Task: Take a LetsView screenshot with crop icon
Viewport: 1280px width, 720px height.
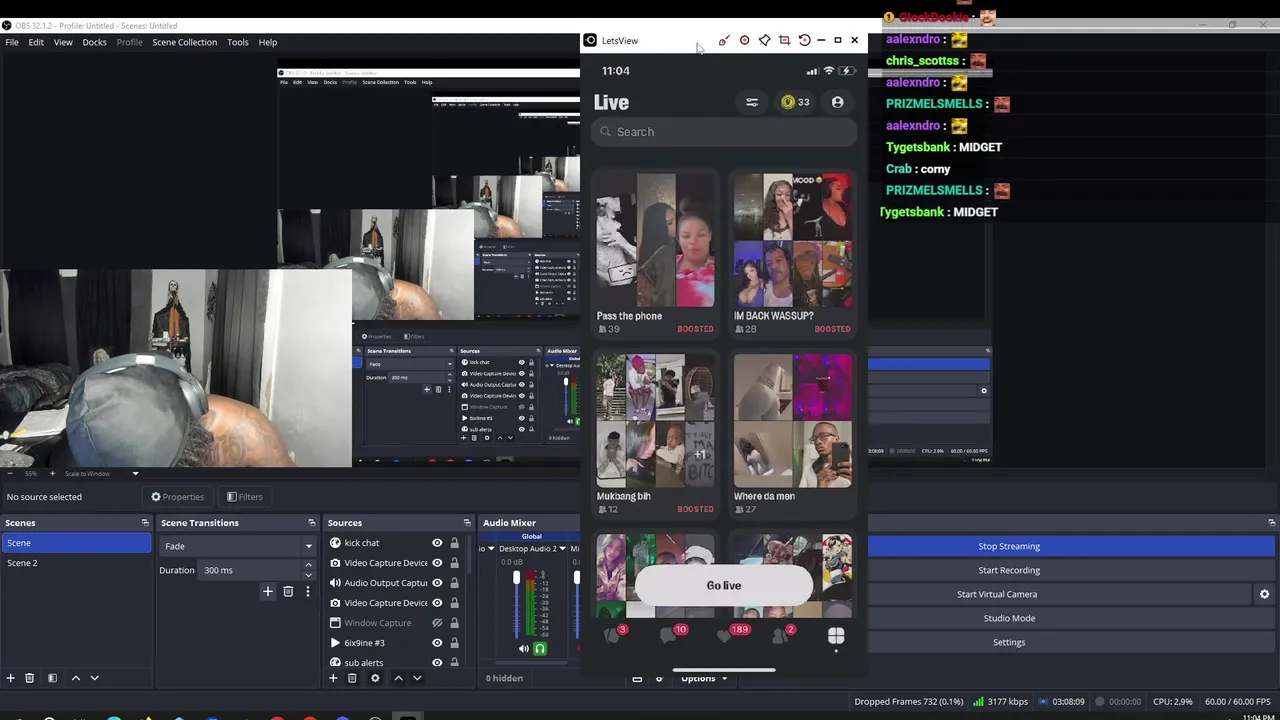Action: 784,40
